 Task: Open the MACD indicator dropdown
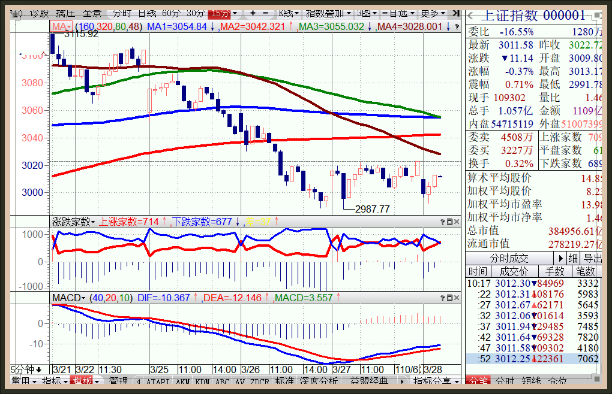(69, 298)
